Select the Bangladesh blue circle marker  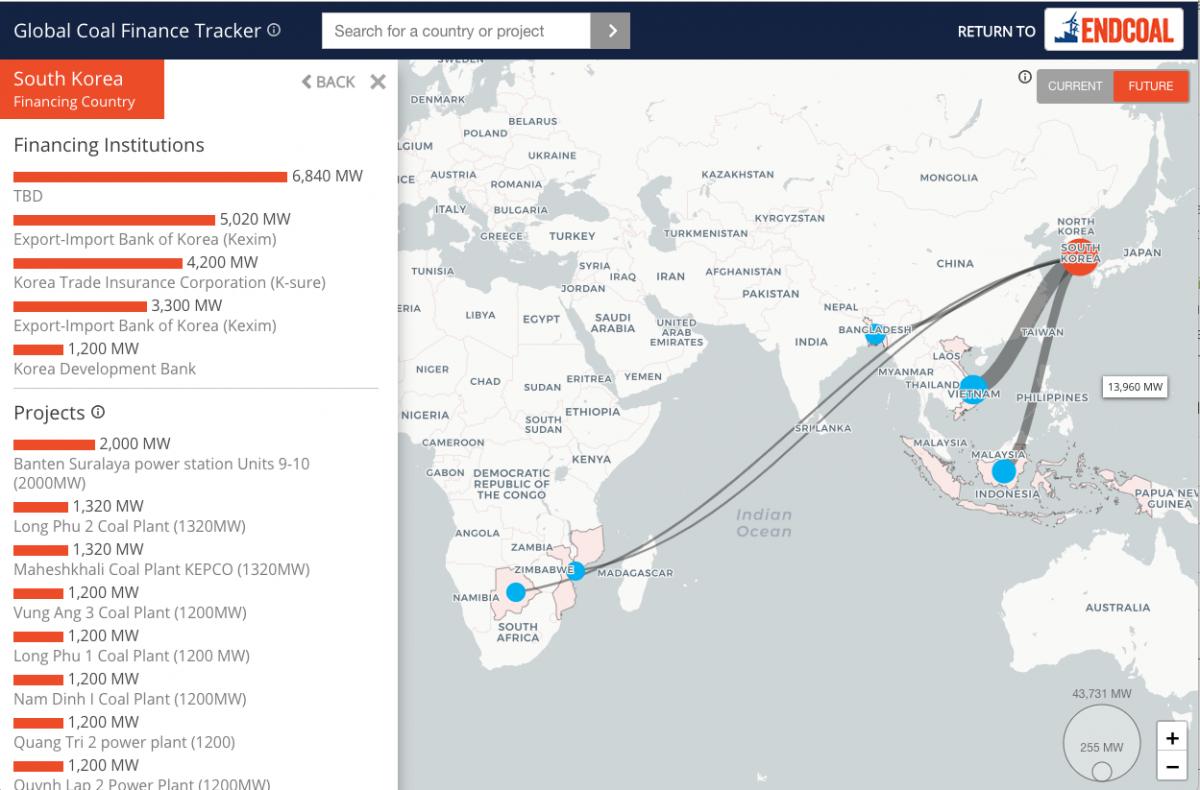(875, 334)
